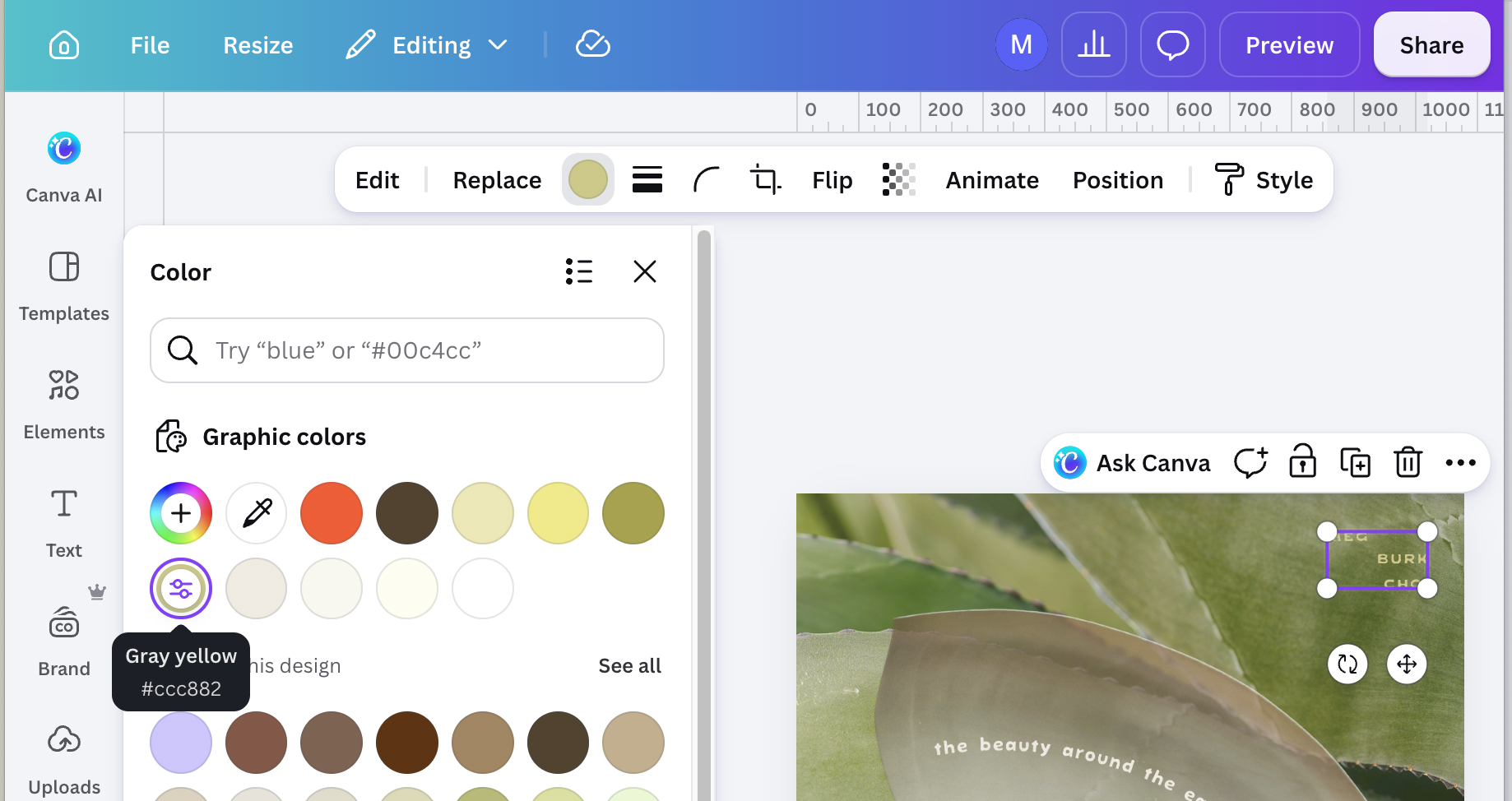Image resolution: width=1512 pixels, height=801 pixels.
Task: Check the cloud save status icon
Action: click(x=593, y=44)
